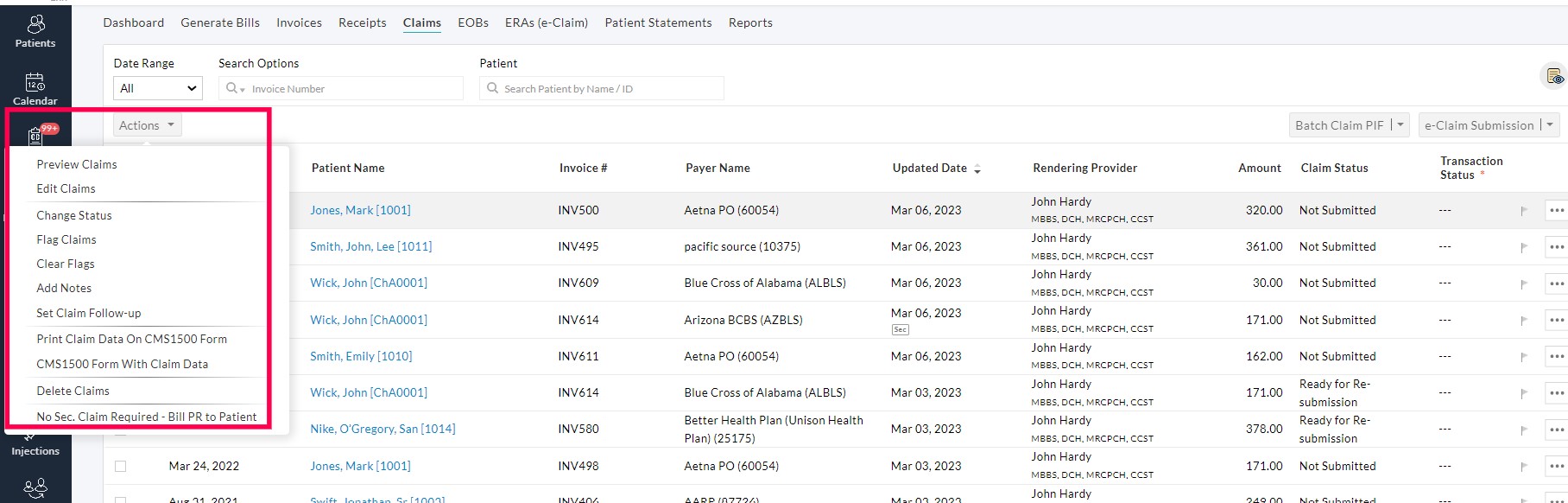Click the flag icon on INV500 row

[x=1524, y=211]
